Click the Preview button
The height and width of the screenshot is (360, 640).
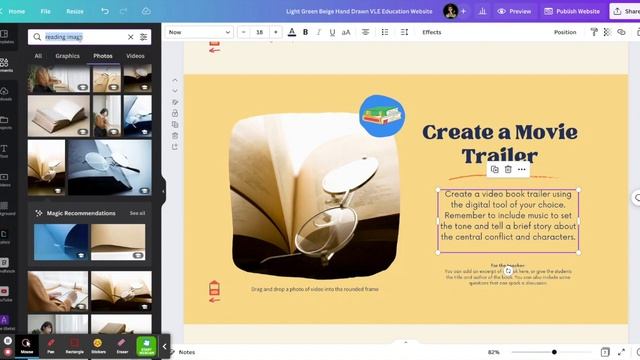[x=514, y=11]
